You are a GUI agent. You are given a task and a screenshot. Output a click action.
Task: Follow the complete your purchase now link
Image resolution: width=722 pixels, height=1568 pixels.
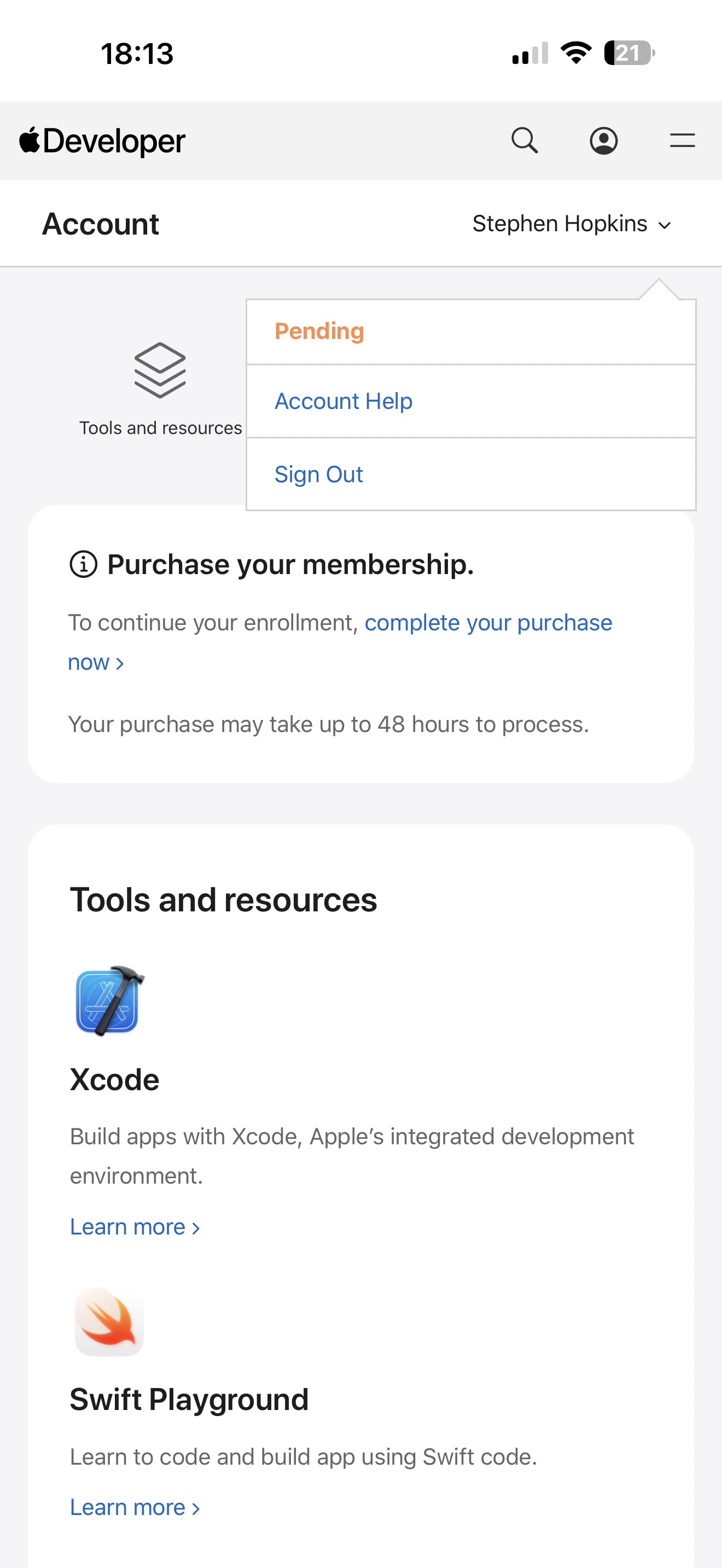click(x=488, y=623)
